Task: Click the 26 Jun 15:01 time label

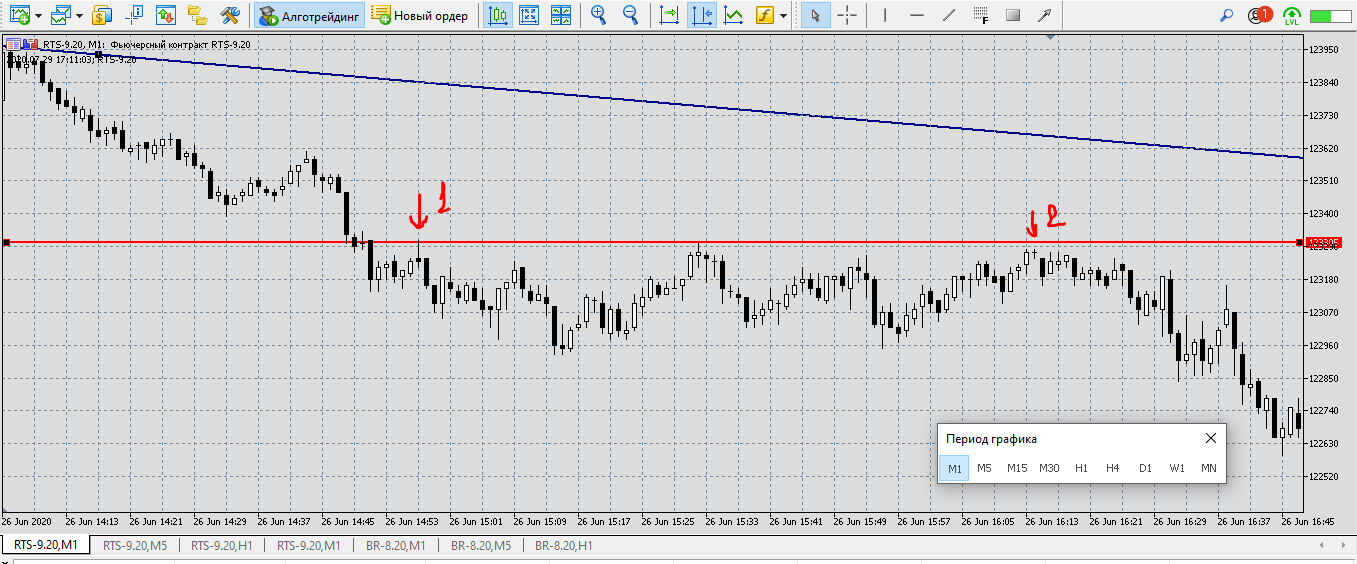Action: (478, 521)
